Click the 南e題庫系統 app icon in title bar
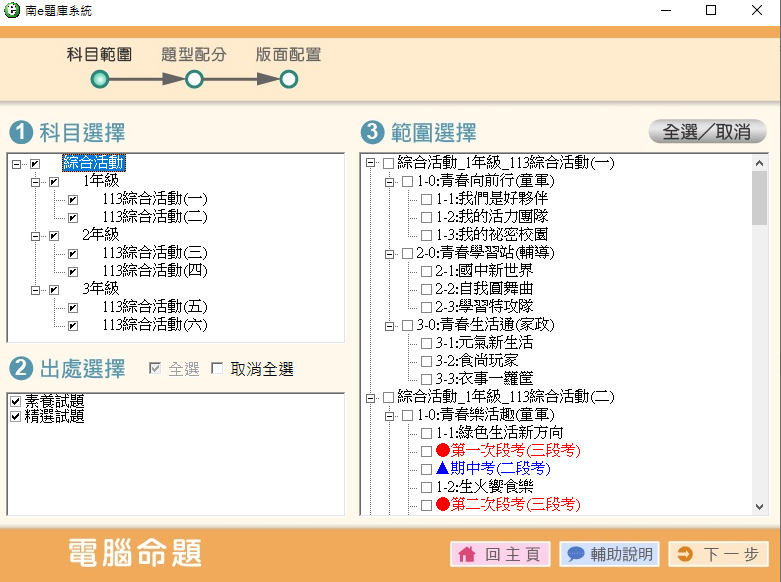This screenshot has height=582, width=781. (x=12, y=11)
